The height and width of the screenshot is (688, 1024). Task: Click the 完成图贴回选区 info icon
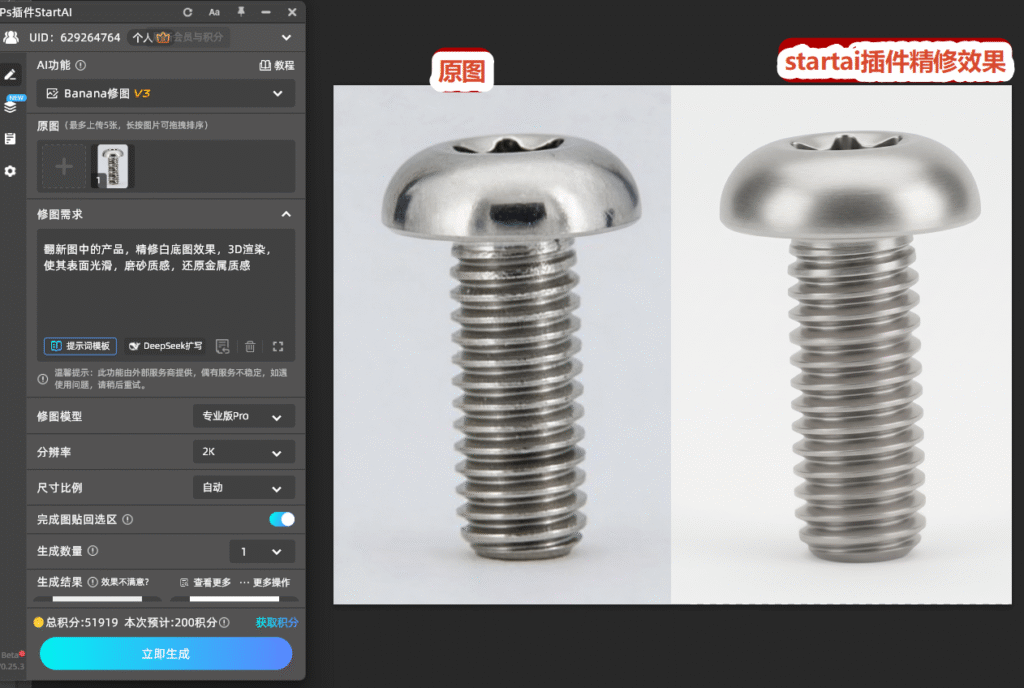point(128,520)
